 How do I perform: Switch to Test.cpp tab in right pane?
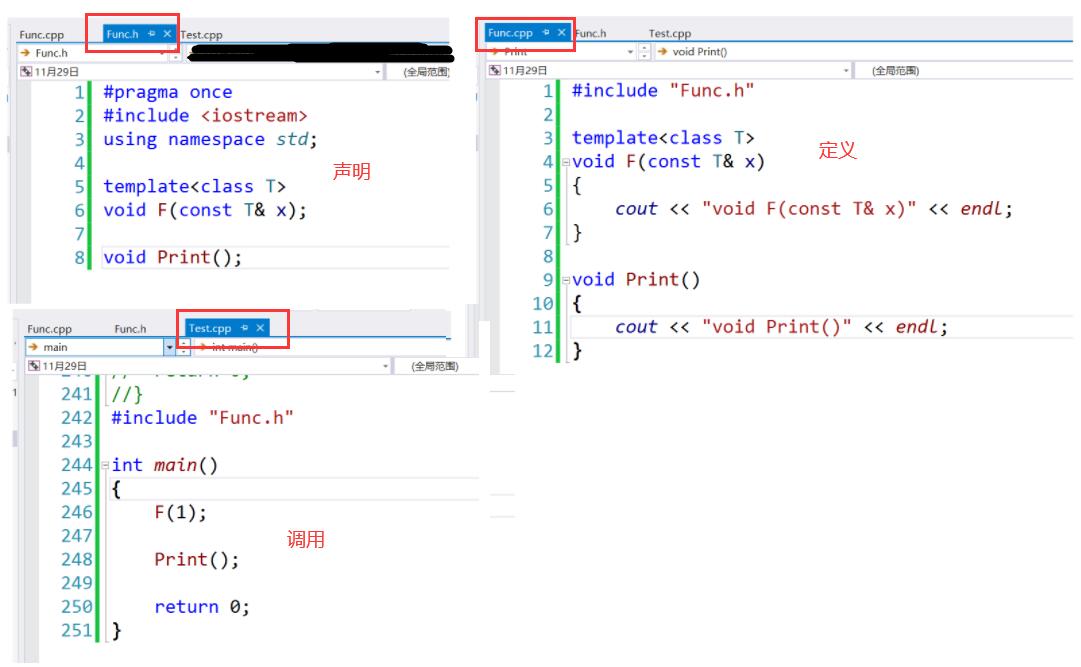(669, 34)
